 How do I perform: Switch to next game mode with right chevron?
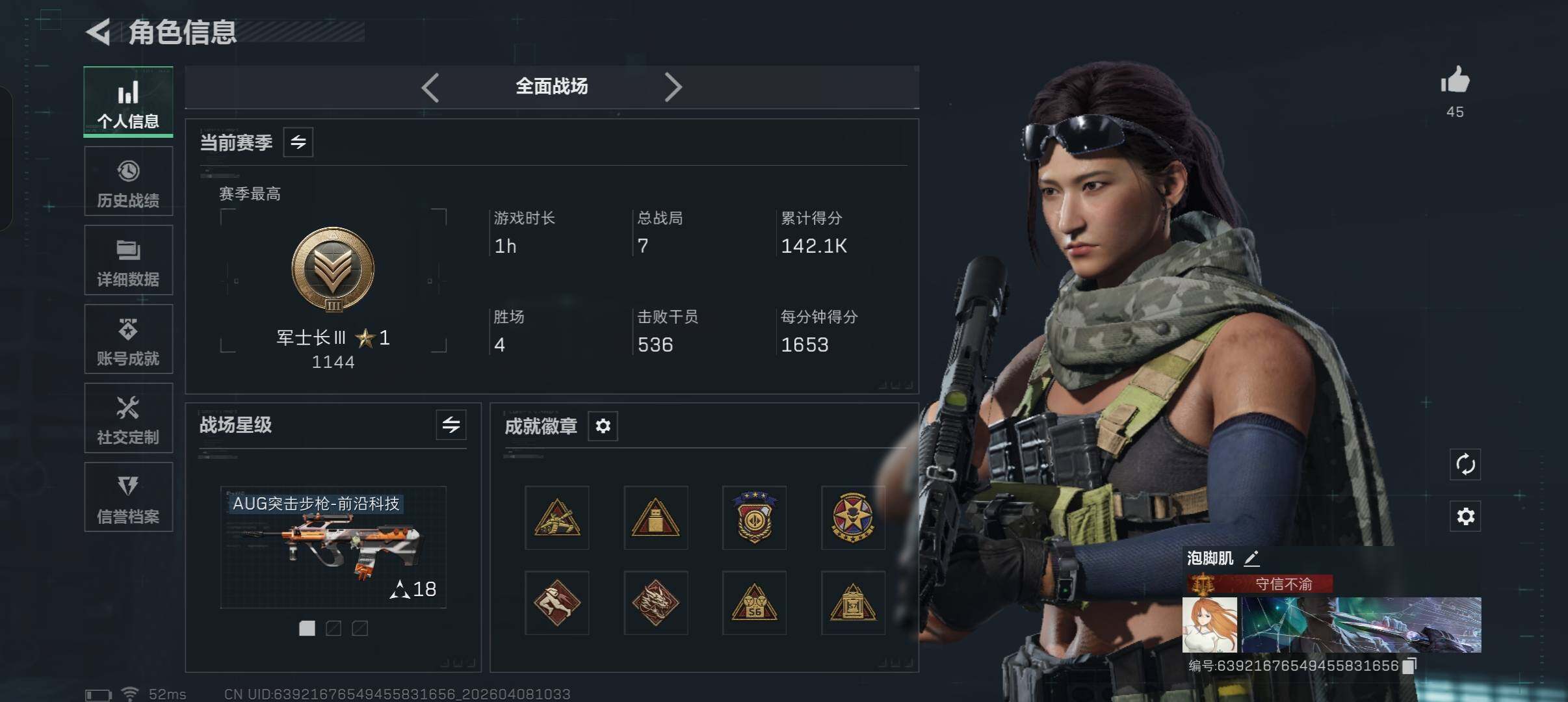pyautogui.click(x=673, y=87)
